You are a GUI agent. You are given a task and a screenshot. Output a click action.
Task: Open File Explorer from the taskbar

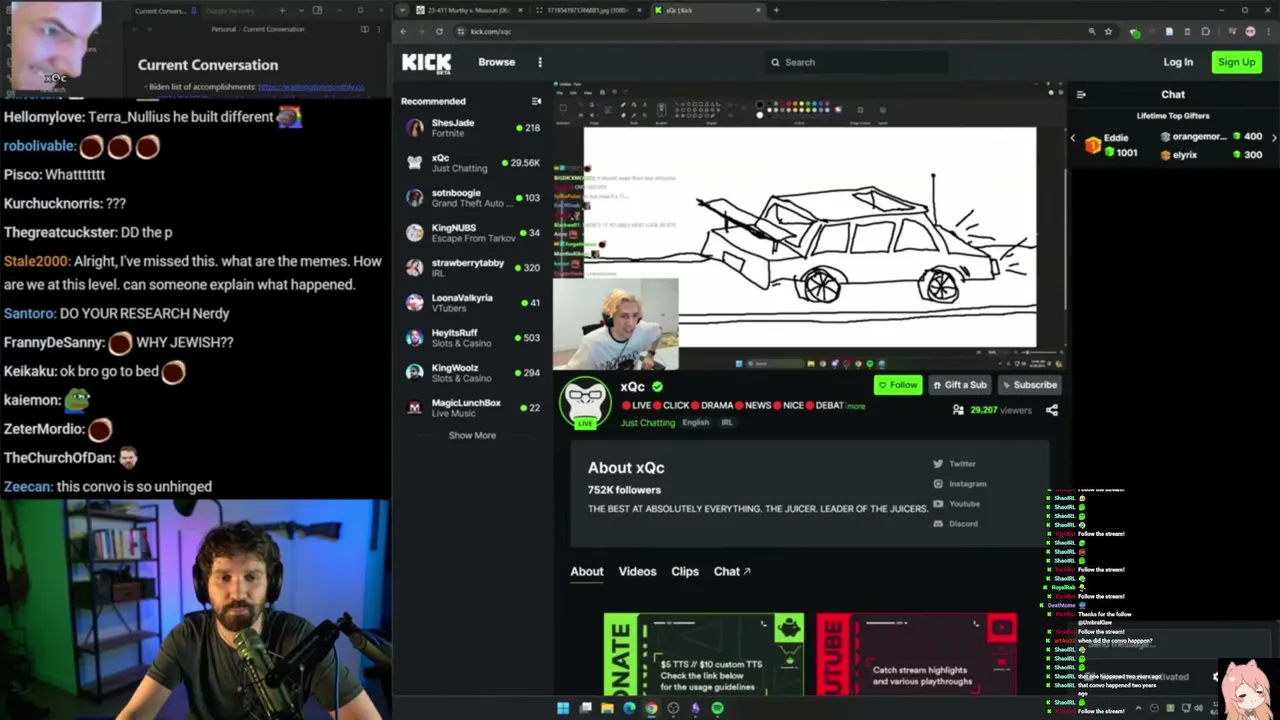click(607, 708)
